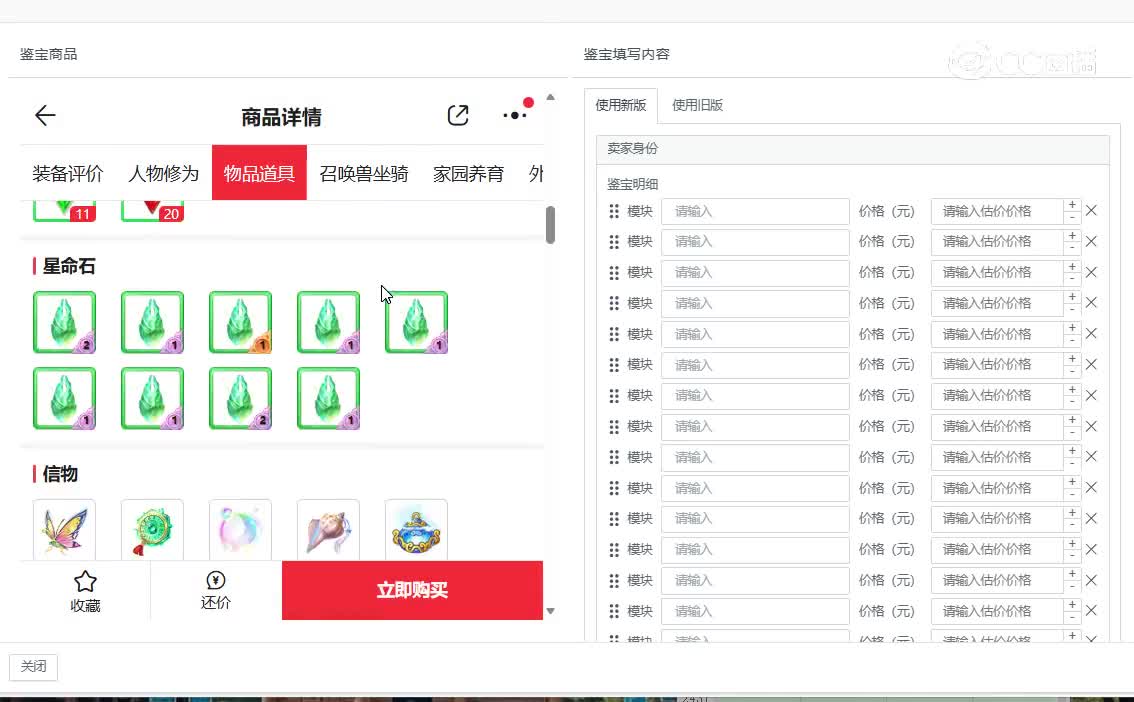
Task: Increase the price with the third row's plus
Action: (x=1073, y=267)
